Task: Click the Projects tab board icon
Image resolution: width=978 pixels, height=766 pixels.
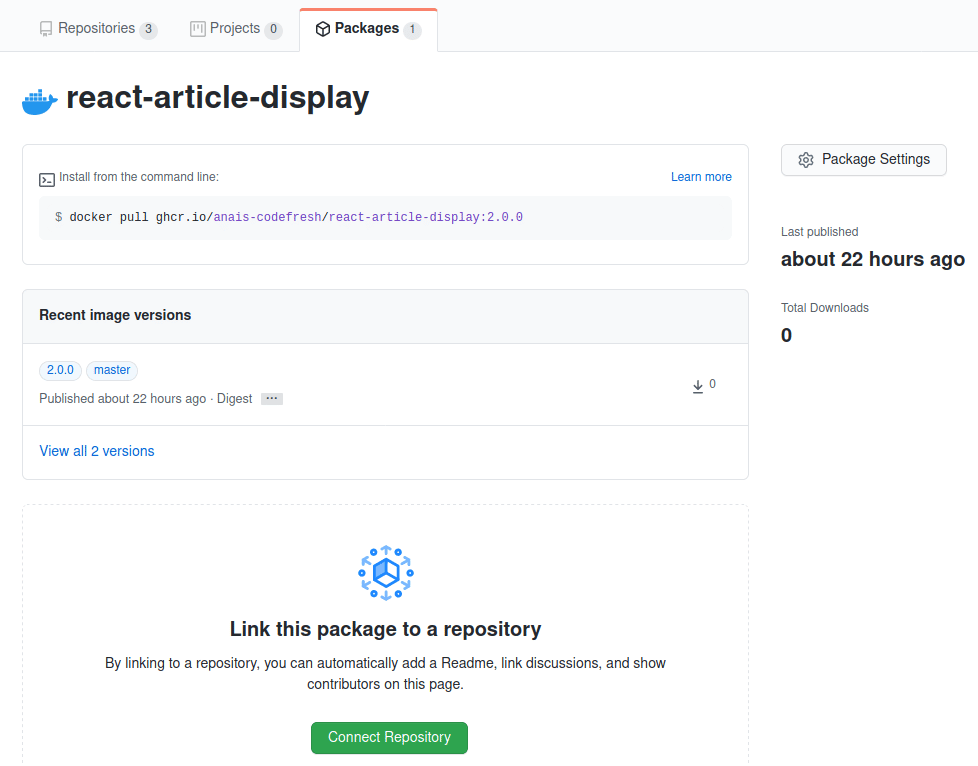Action: click(x=198, y=29)
